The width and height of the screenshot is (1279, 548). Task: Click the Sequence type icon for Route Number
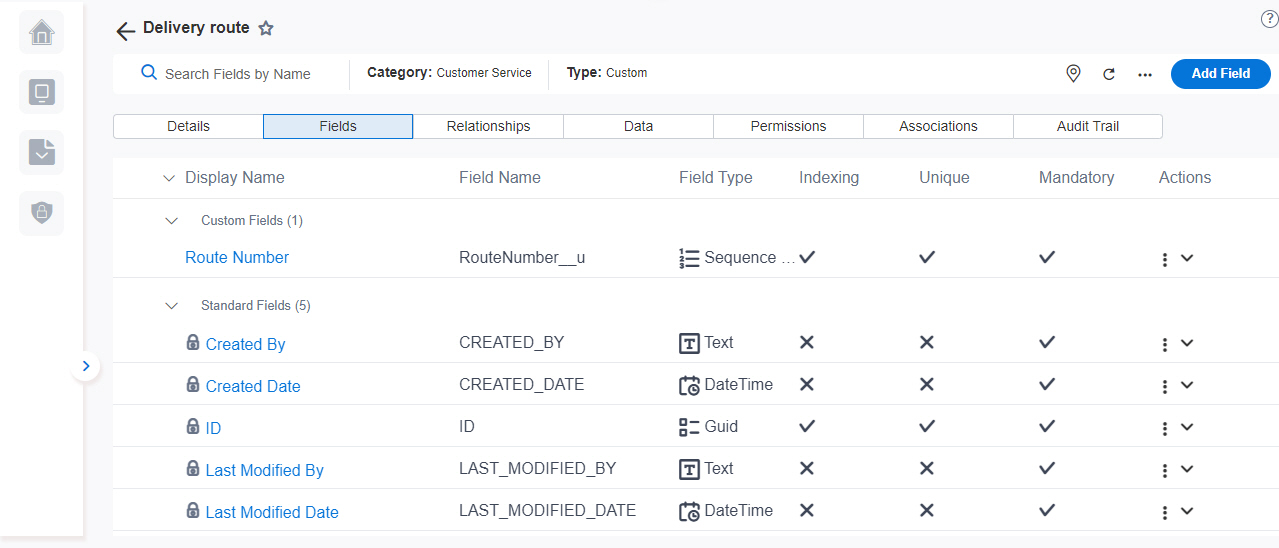coord(689,258)
